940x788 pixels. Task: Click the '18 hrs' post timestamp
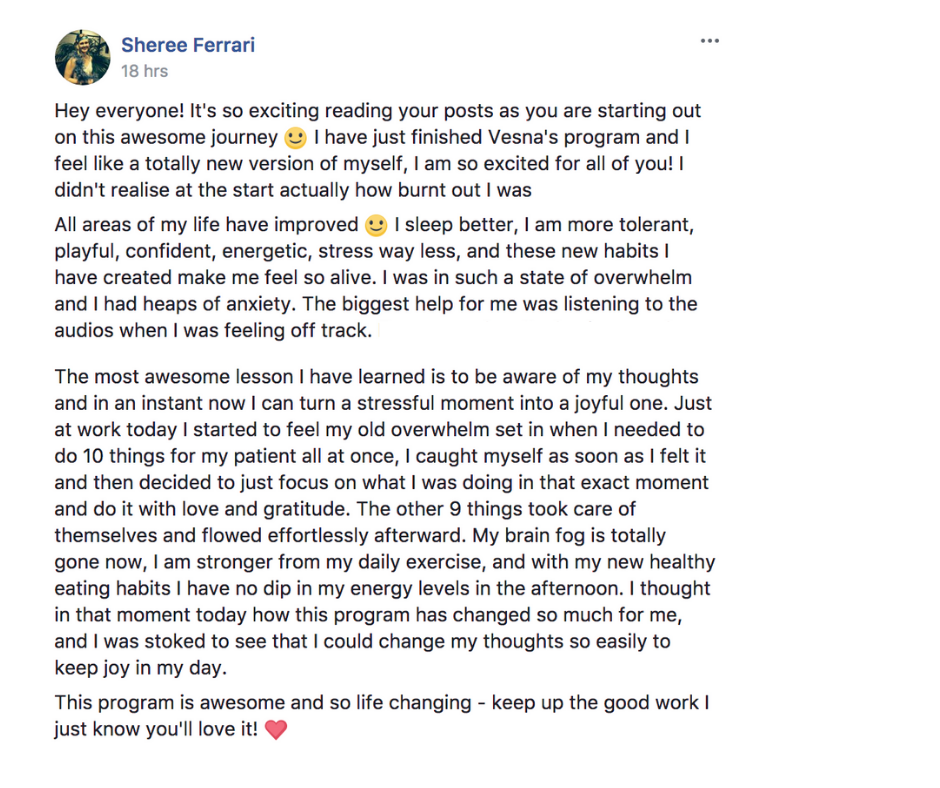click(144, 71)
